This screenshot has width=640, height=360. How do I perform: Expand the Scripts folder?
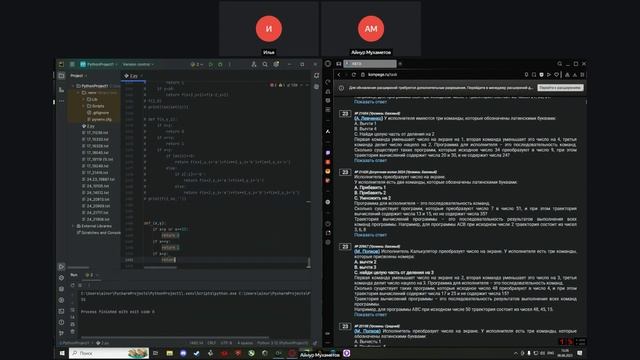point(84,106)
